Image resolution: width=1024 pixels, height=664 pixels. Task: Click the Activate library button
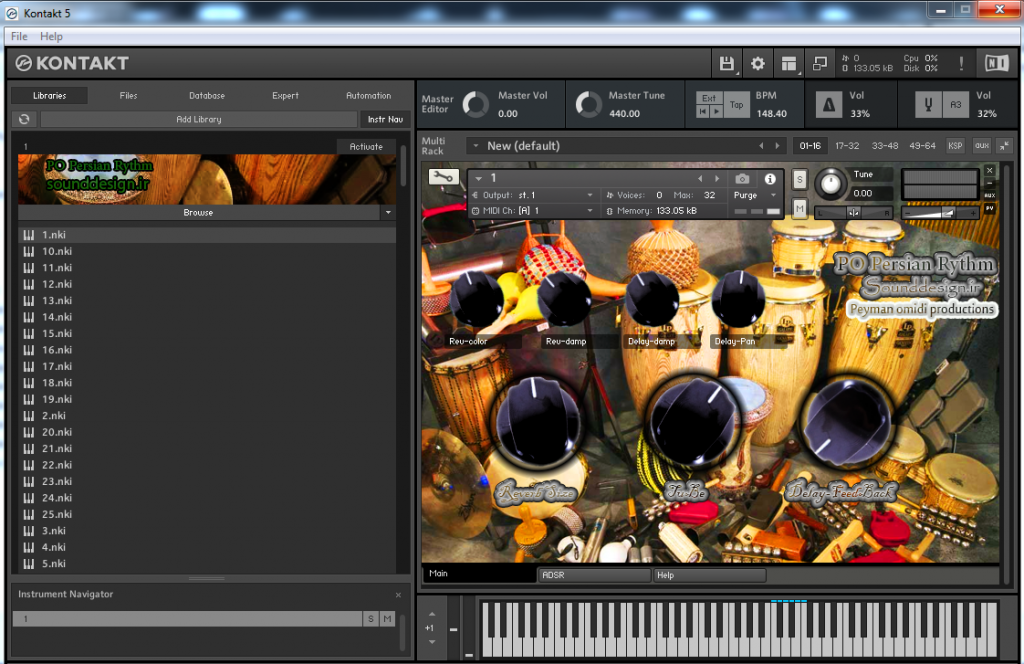(x=366, y=147)
